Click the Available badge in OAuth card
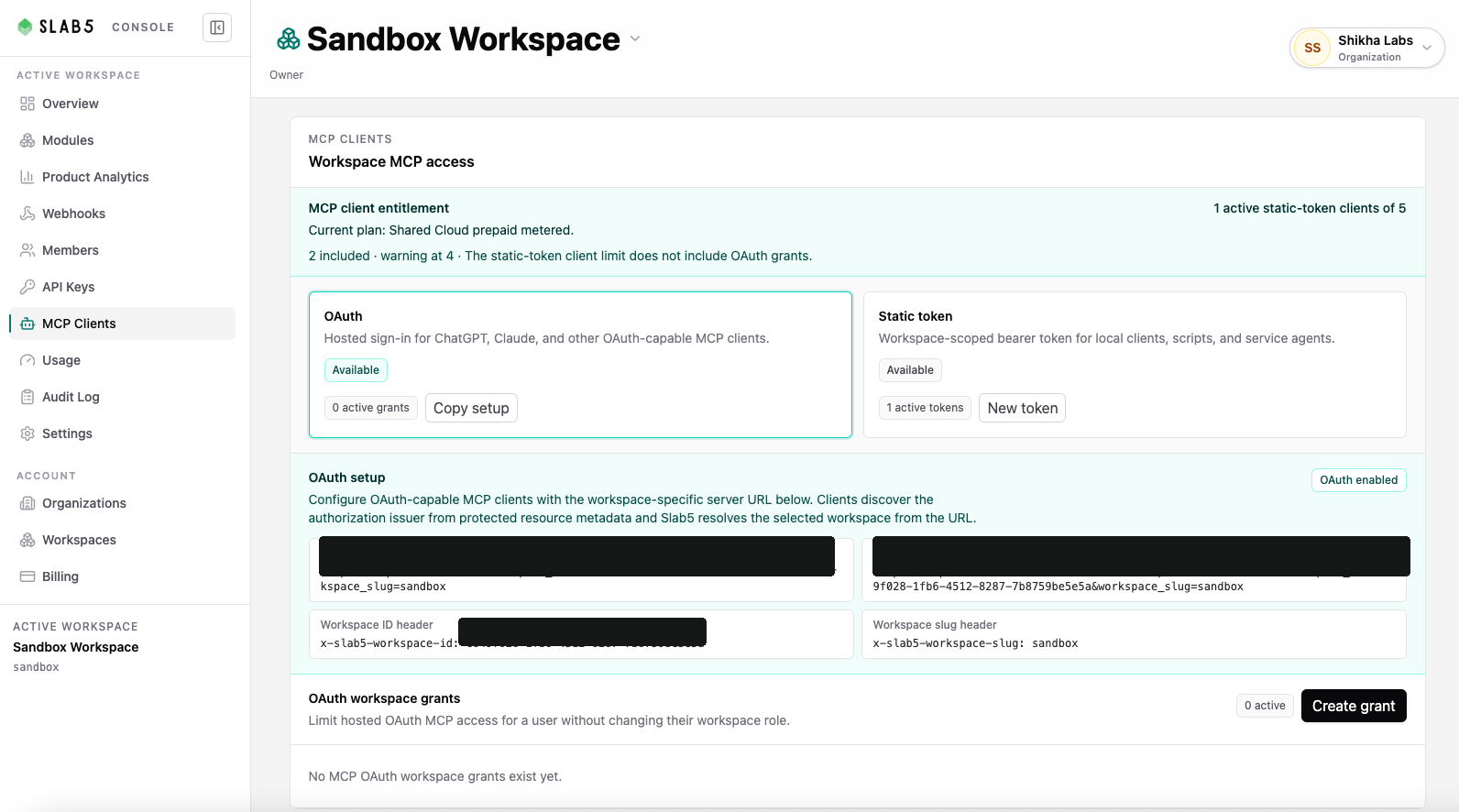Screen dimensions: 1459x812 (x=356, y=370)
